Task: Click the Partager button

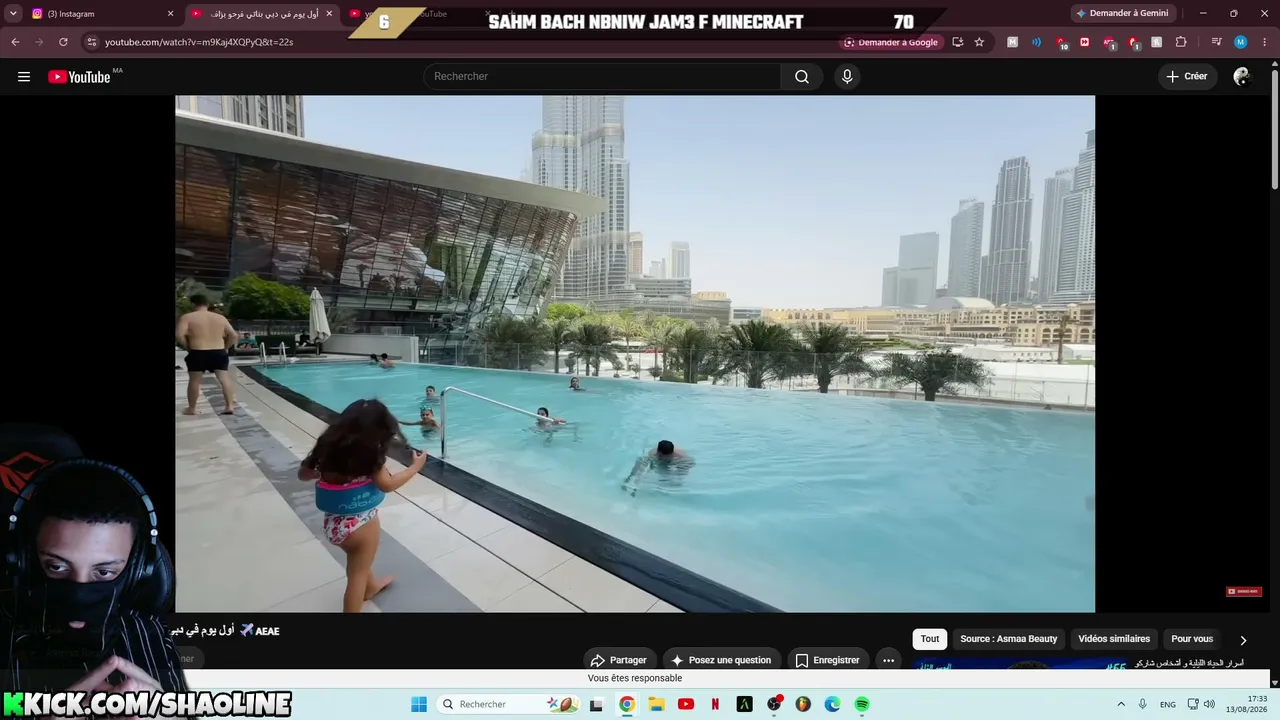Action: (618, 660)
